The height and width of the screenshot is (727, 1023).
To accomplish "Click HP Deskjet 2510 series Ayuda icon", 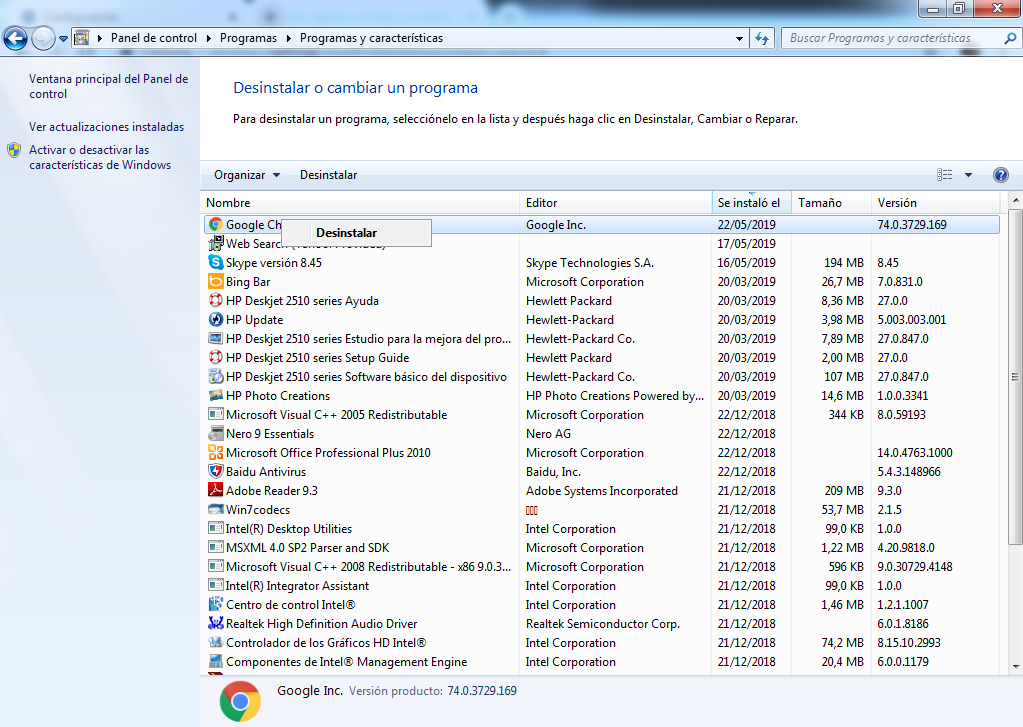I will pyautogui.click(x=215, y=300).
